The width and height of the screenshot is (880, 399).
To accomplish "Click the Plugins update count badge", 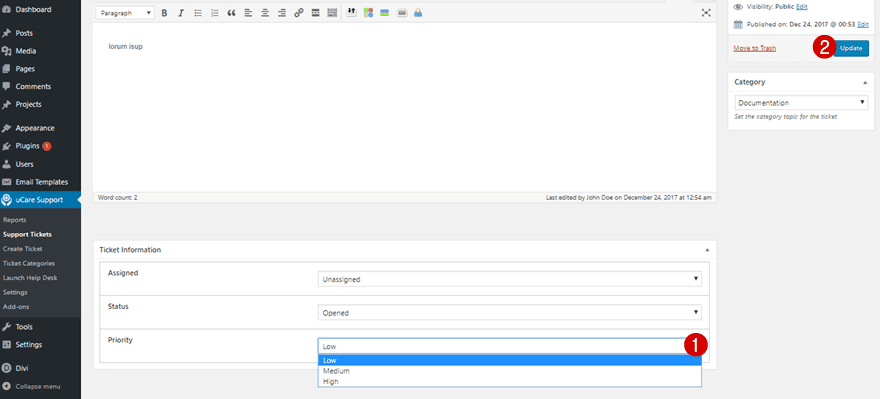I will click(x=47, y=146).
